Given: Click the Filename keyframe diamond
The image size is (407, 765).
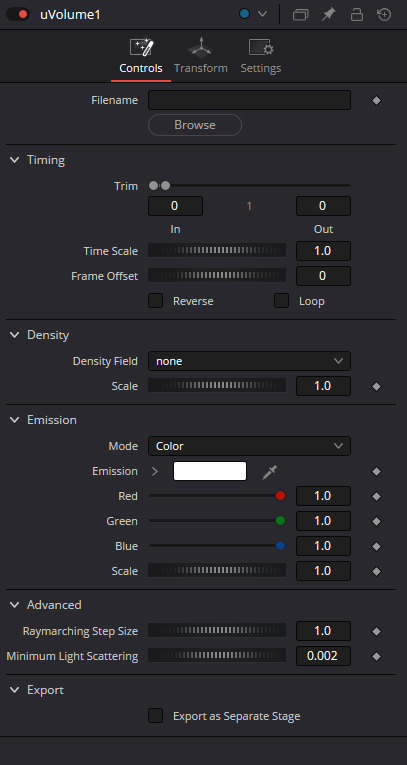Looking at the screenshot, I should tap(376, 101).
